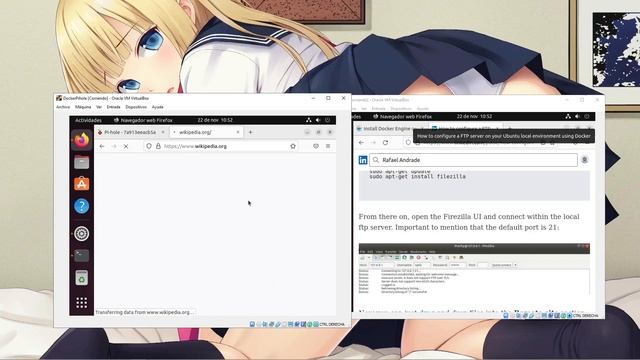Click CTRL DERECHA host key in right window
Image resolution: width=640 pixels, height=360 pixels.
click(586, 316)
